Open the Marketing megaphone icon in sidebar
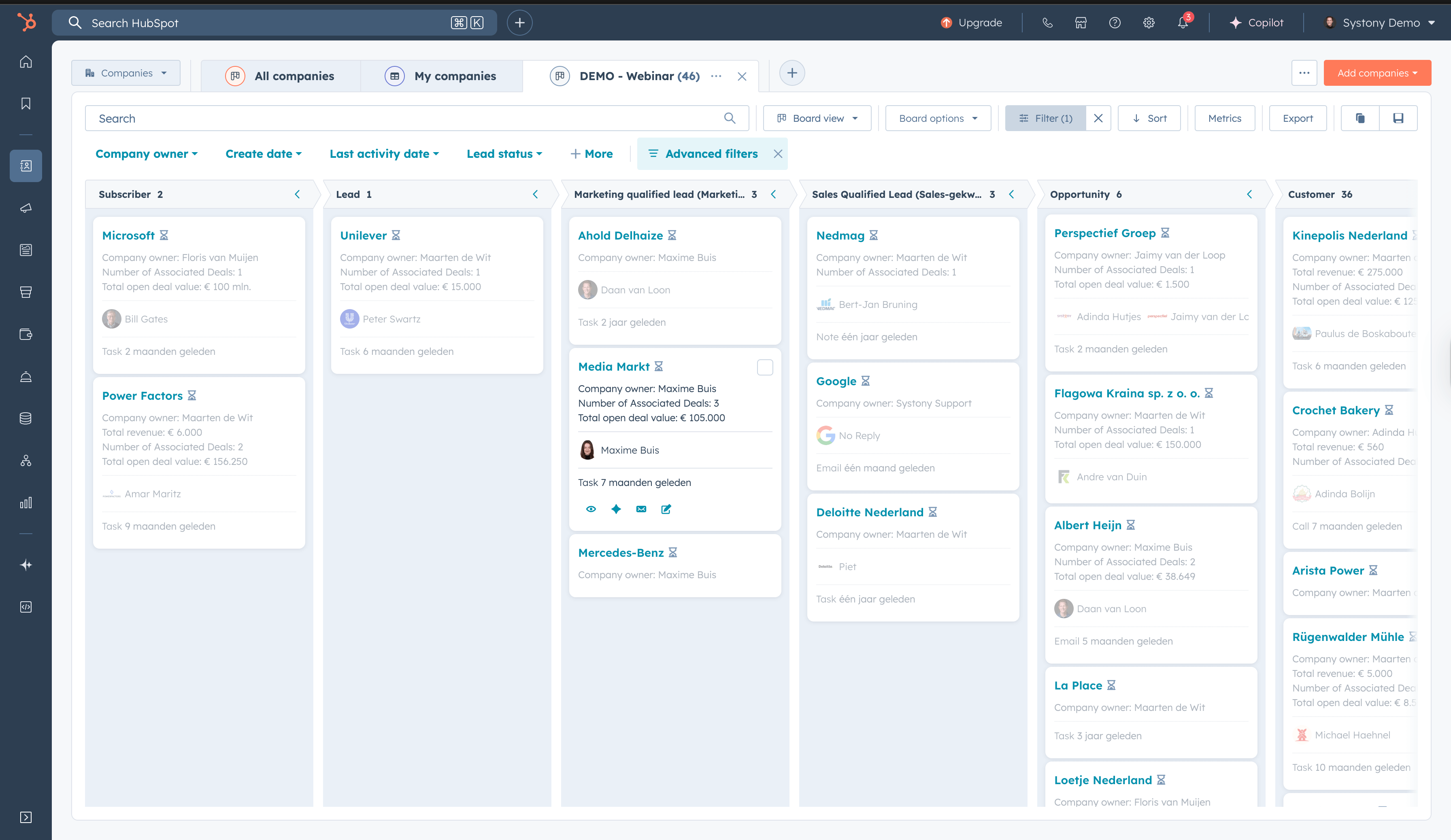The height and width of the screenshot is (840, 1451). point(26,208)
